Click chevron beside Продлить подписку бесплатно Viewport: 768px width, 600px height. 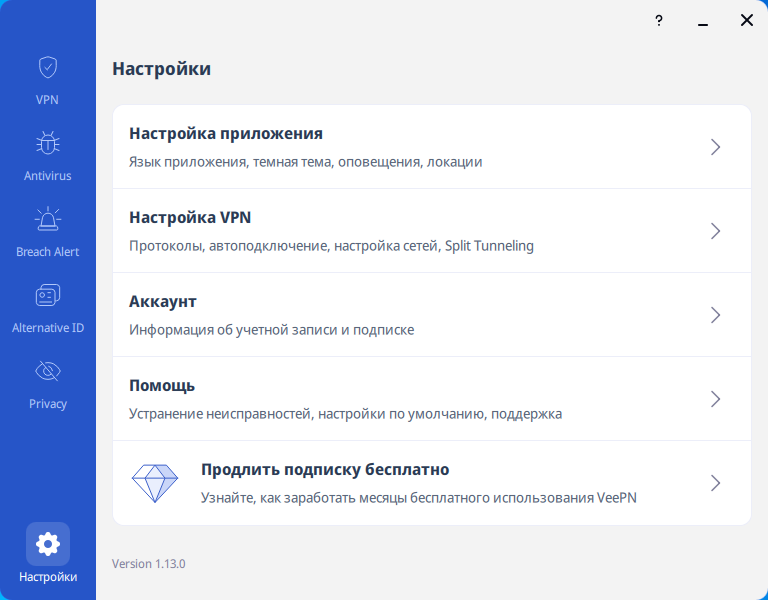click(715, 483)
